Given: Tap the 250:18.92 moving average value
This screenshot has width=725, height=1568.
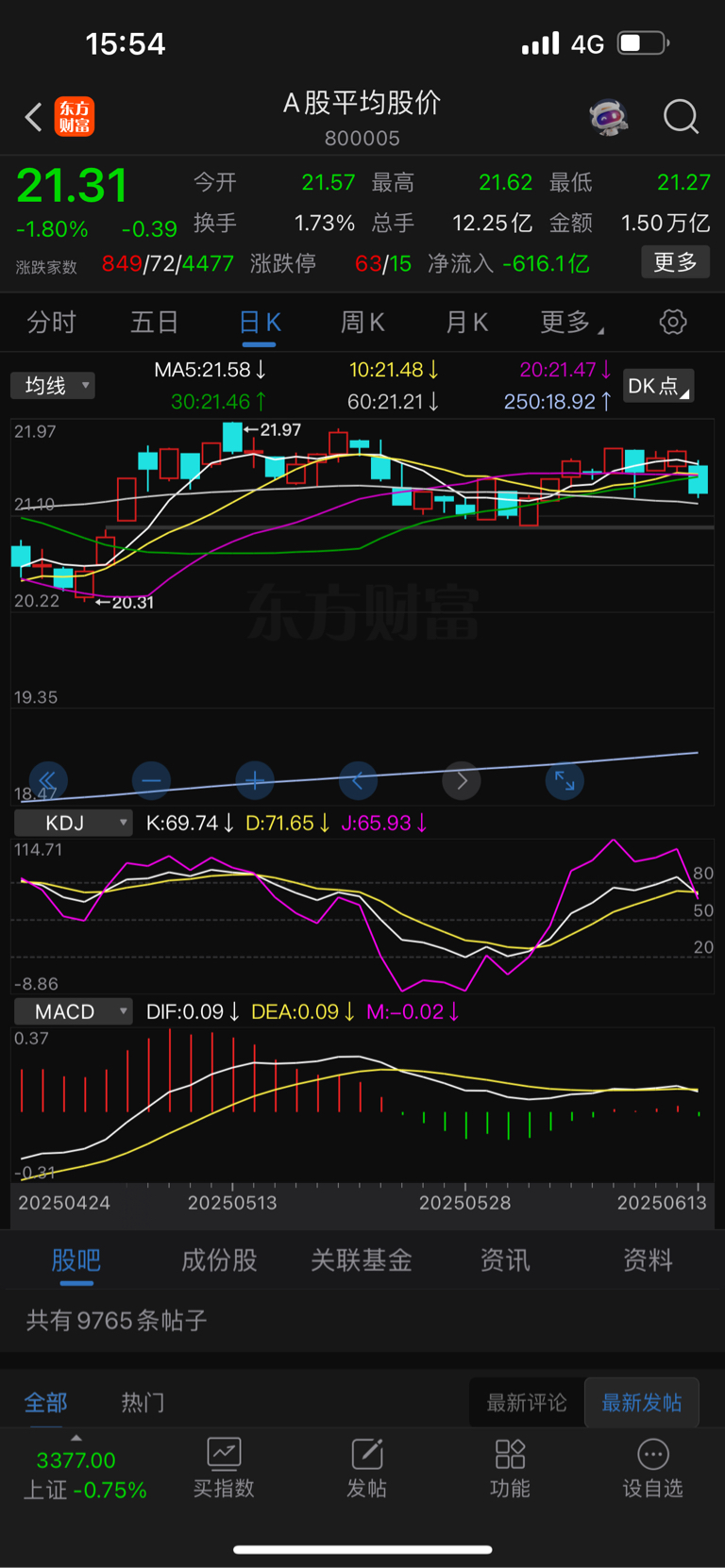Looking at the screenshot, I should (557, 402).
